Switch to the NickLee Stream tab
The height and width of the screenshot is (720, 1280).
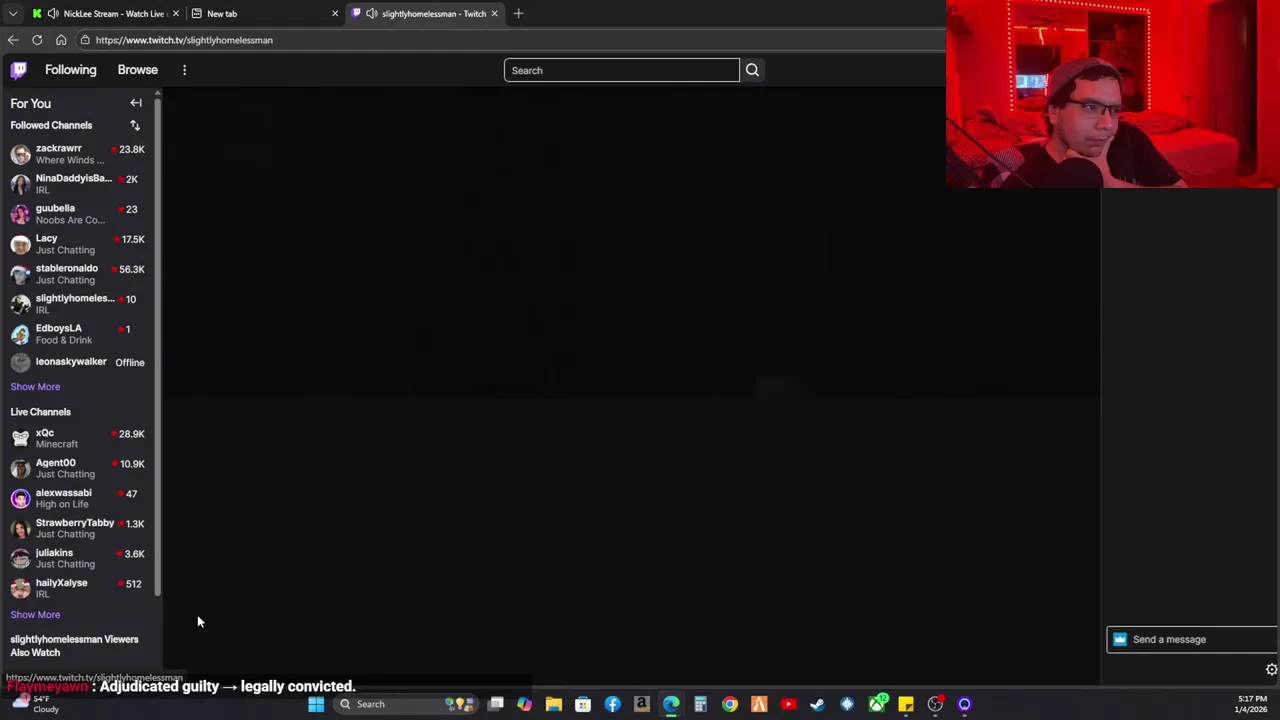coord(105,13)
